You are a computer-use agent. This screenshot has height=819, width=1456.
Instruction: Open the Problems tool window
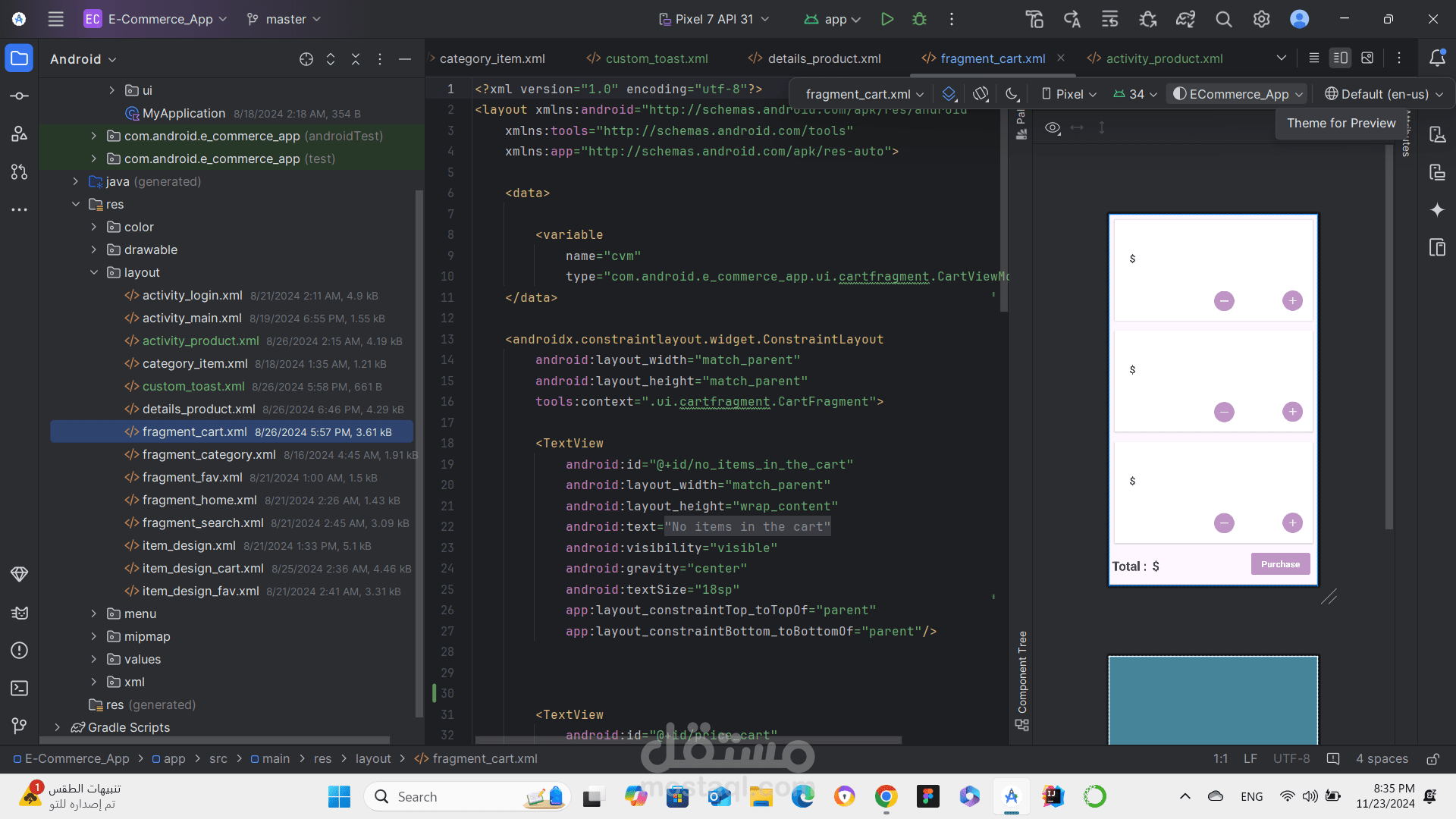(19, 650)
